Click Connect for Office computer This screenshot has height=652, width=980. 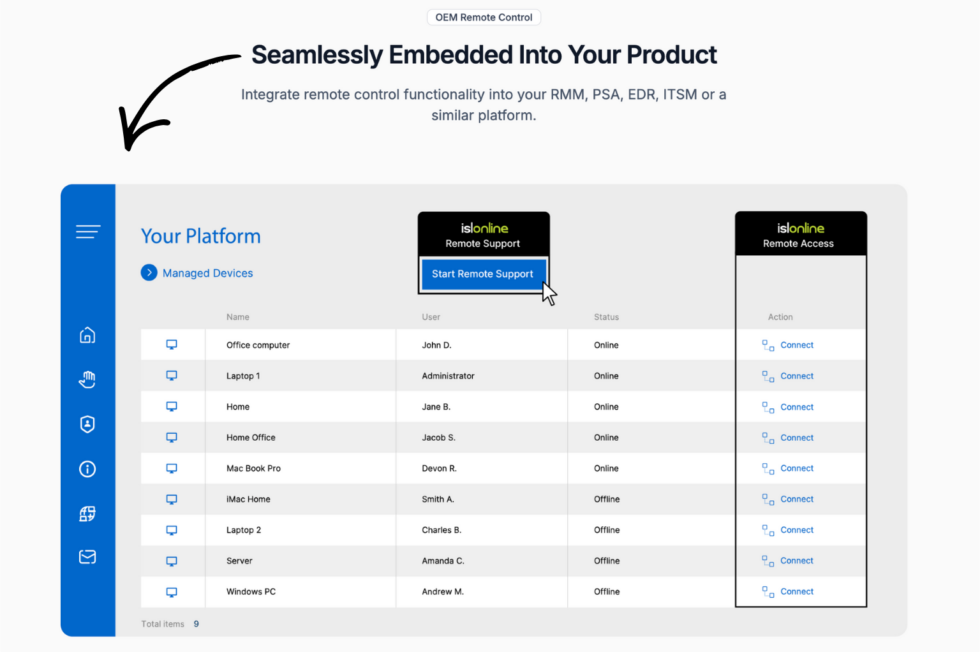click(797, 345)
